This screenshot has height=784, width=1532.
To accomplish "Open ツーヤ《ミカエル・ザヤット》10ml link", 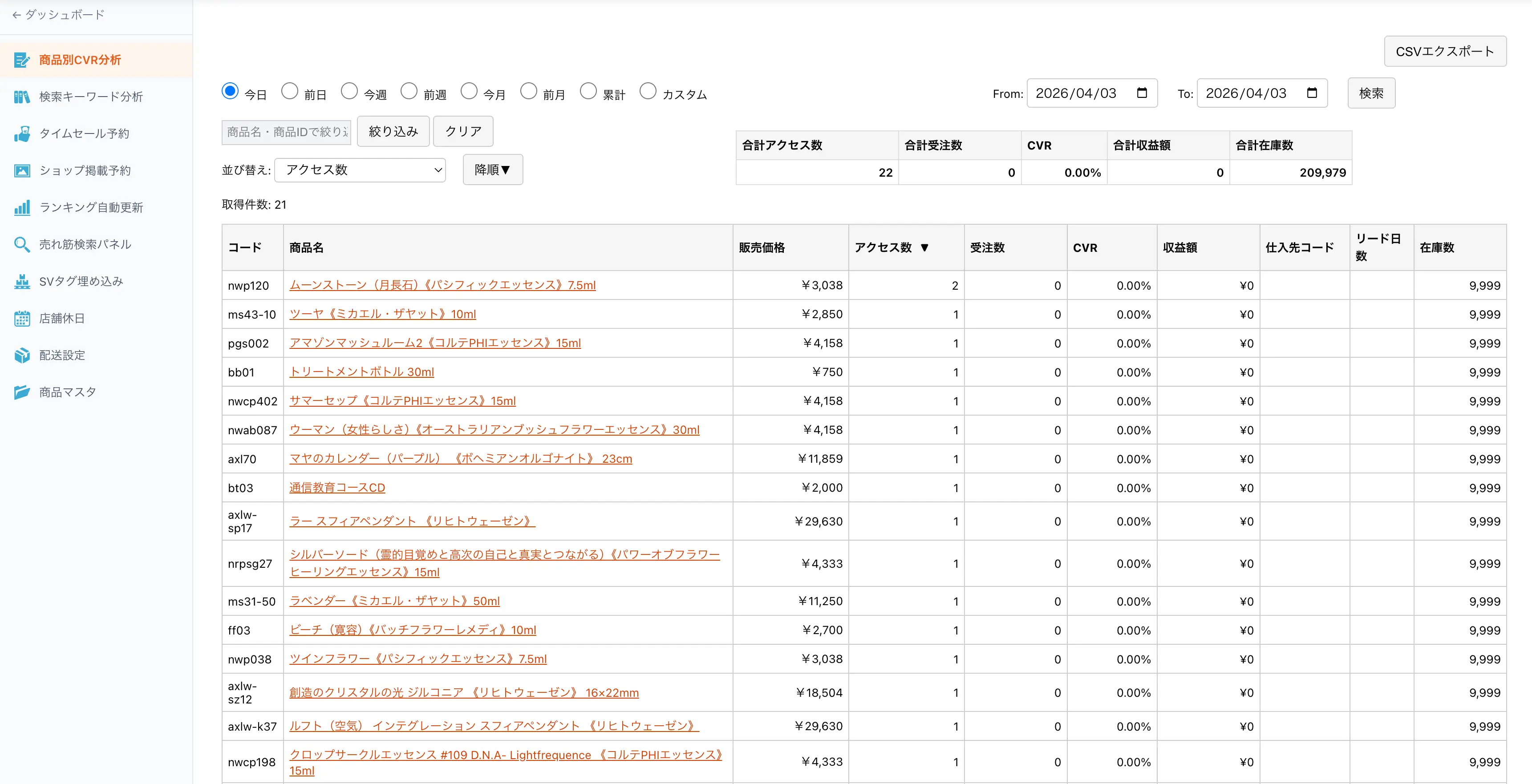I will (x=382, y=315).
